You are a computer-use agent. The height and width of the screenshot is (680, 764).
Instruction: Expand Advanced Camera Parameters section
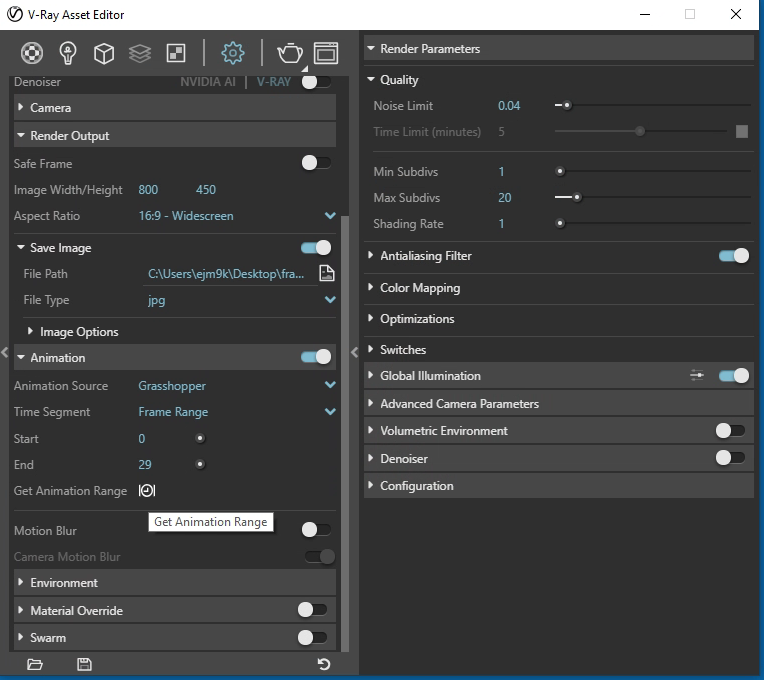pos(559,403)
